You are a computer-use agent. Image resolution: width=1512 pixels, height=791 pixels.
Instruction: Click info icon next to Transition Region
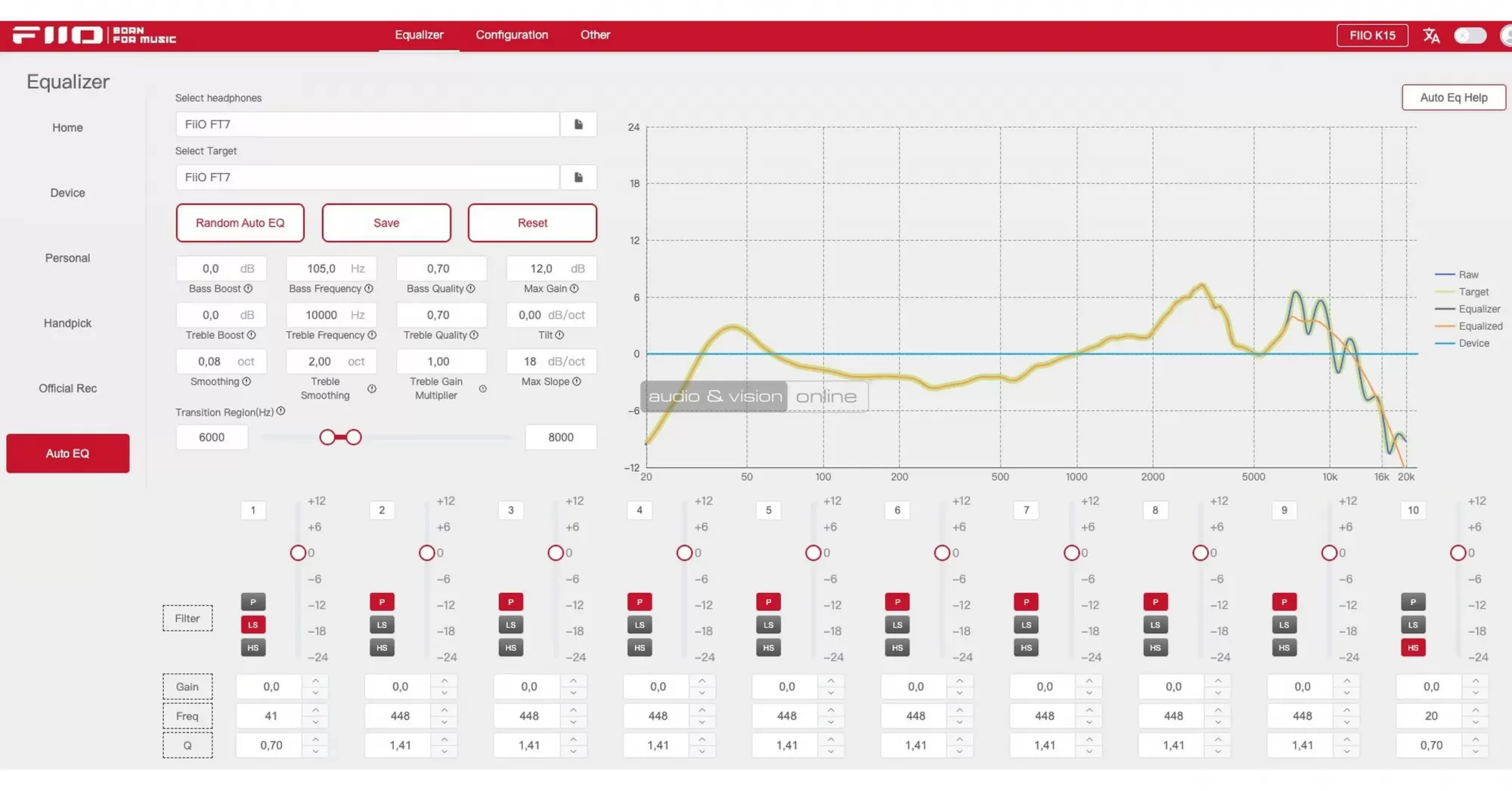[281, 411]
